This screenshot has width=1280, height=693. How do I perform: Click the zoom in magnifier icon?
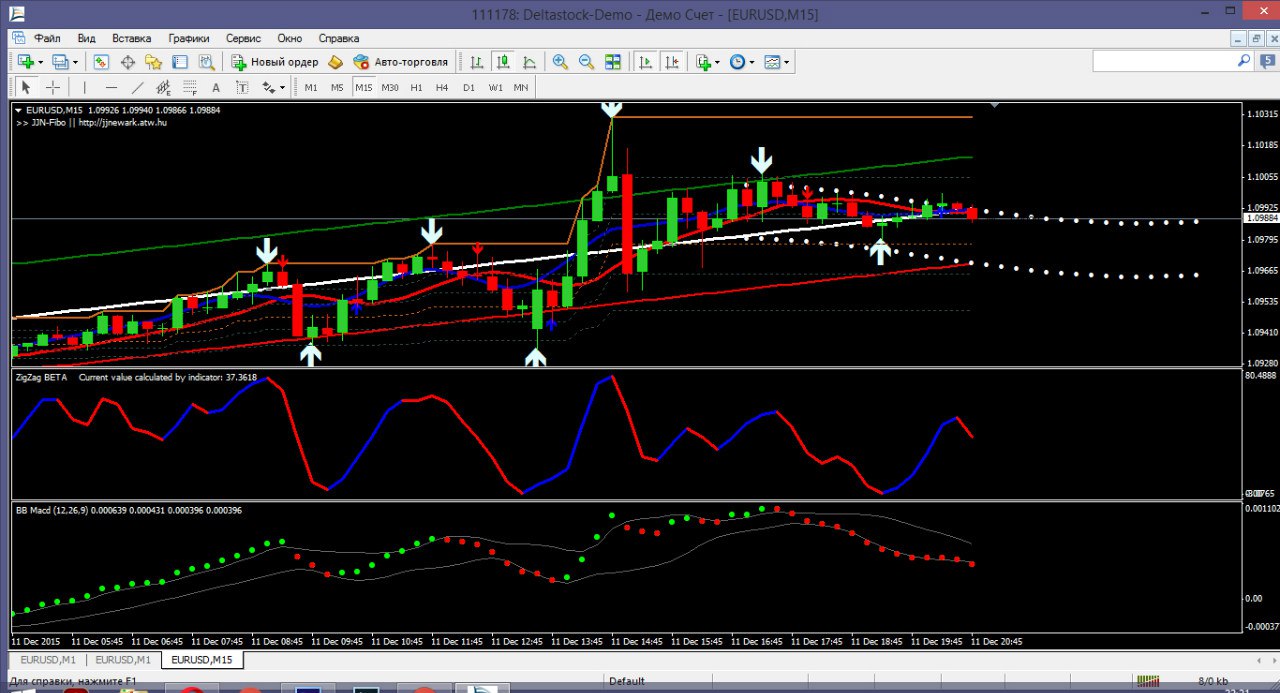560,62
